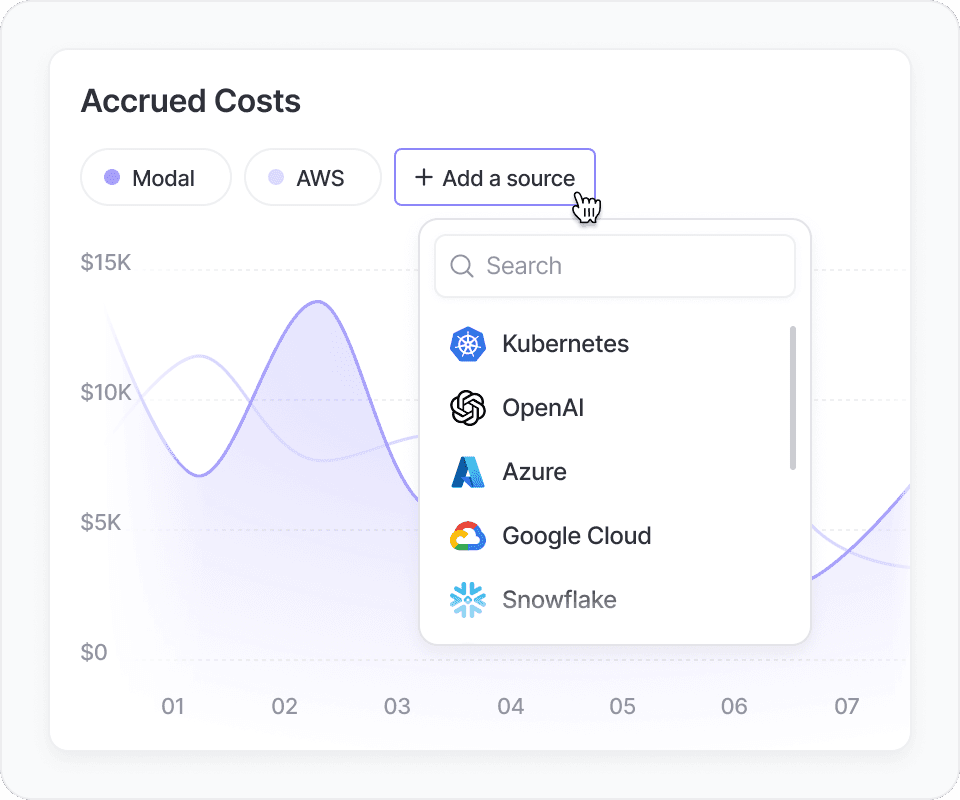Toggle the Modal source chip
Screen dimensions: 960x800
click(x=156, y=178)
